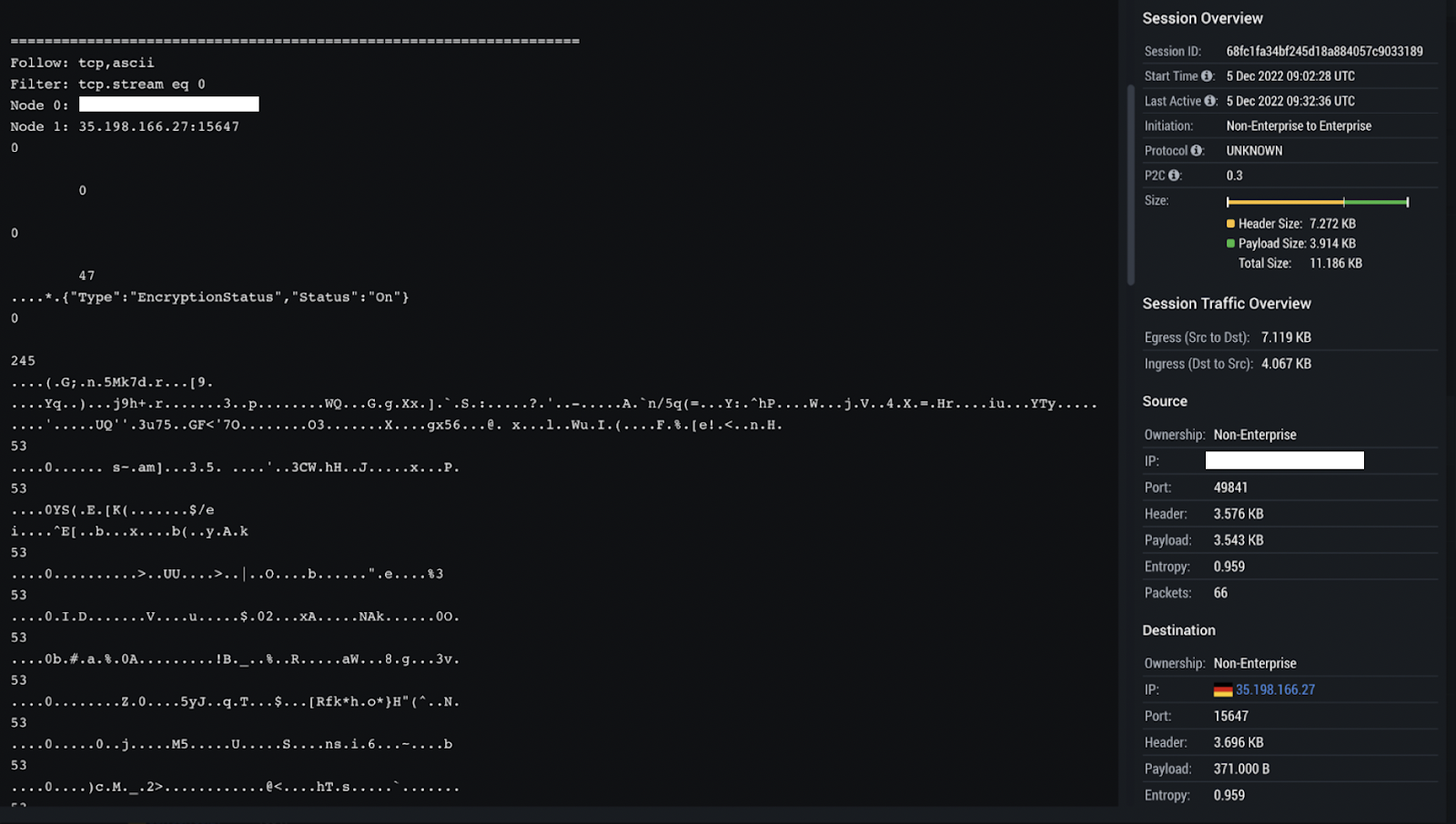Open the Protocol info tooltip icon
Image resolution: width=1456 pixels, height=824 pixels.
coord(1197,151)
